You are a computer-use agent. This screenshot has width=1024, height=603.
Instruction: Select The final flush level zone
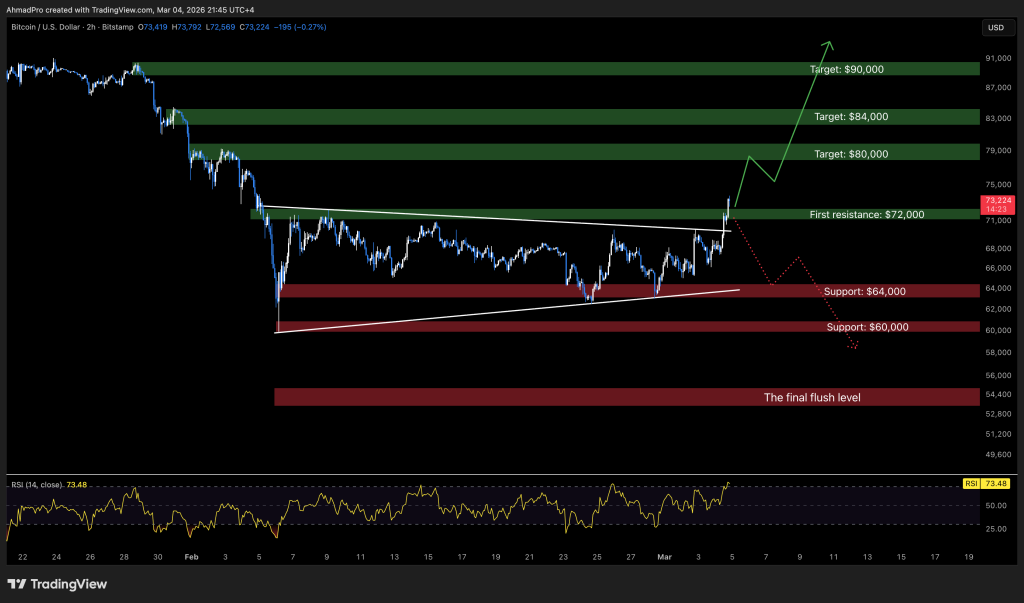(813, 397)
